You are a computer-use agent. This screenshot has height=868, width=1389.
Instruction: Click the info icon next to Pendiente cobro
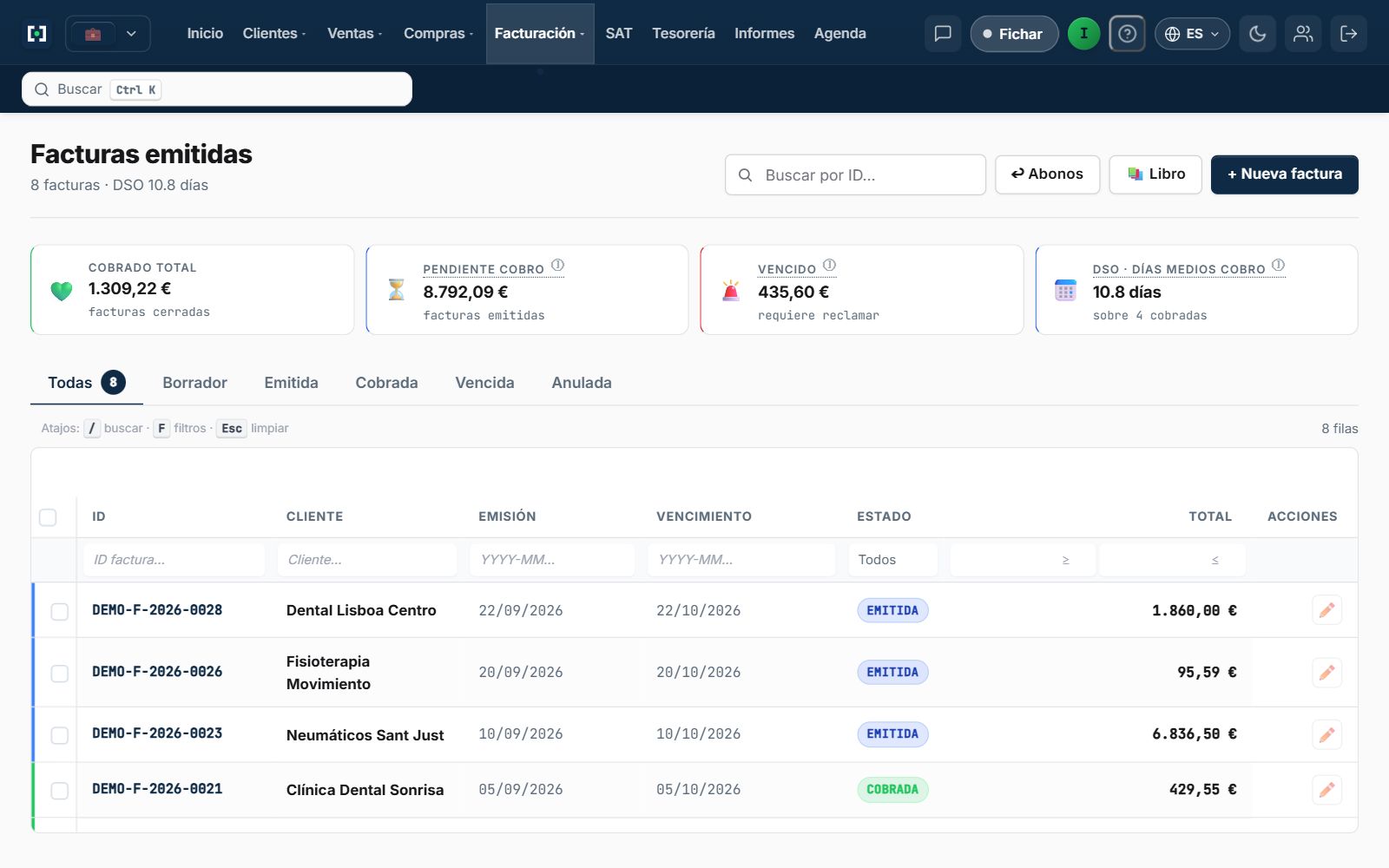pos(558,266)
